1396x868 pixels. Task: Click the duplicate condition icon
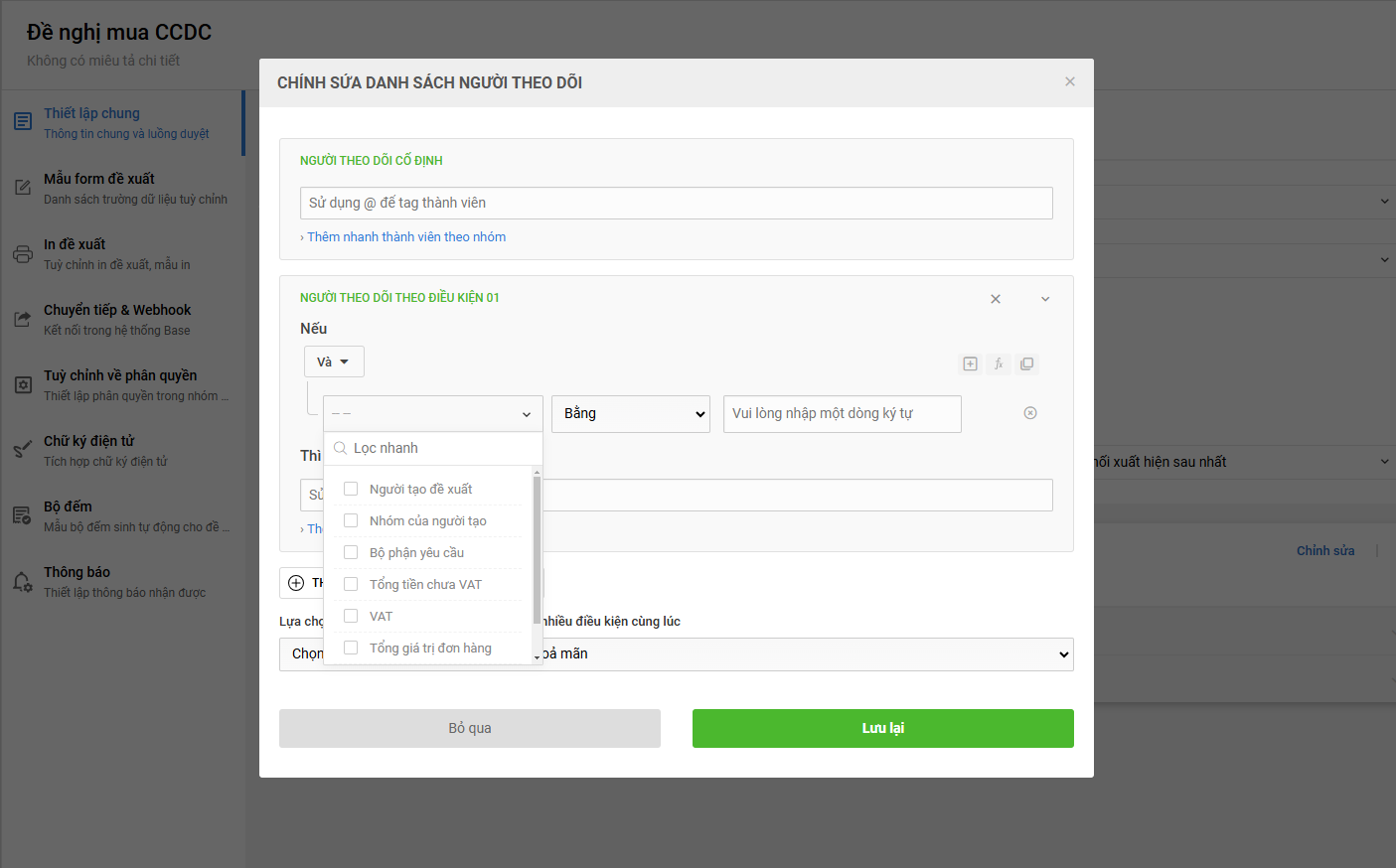pos(1027,363)
